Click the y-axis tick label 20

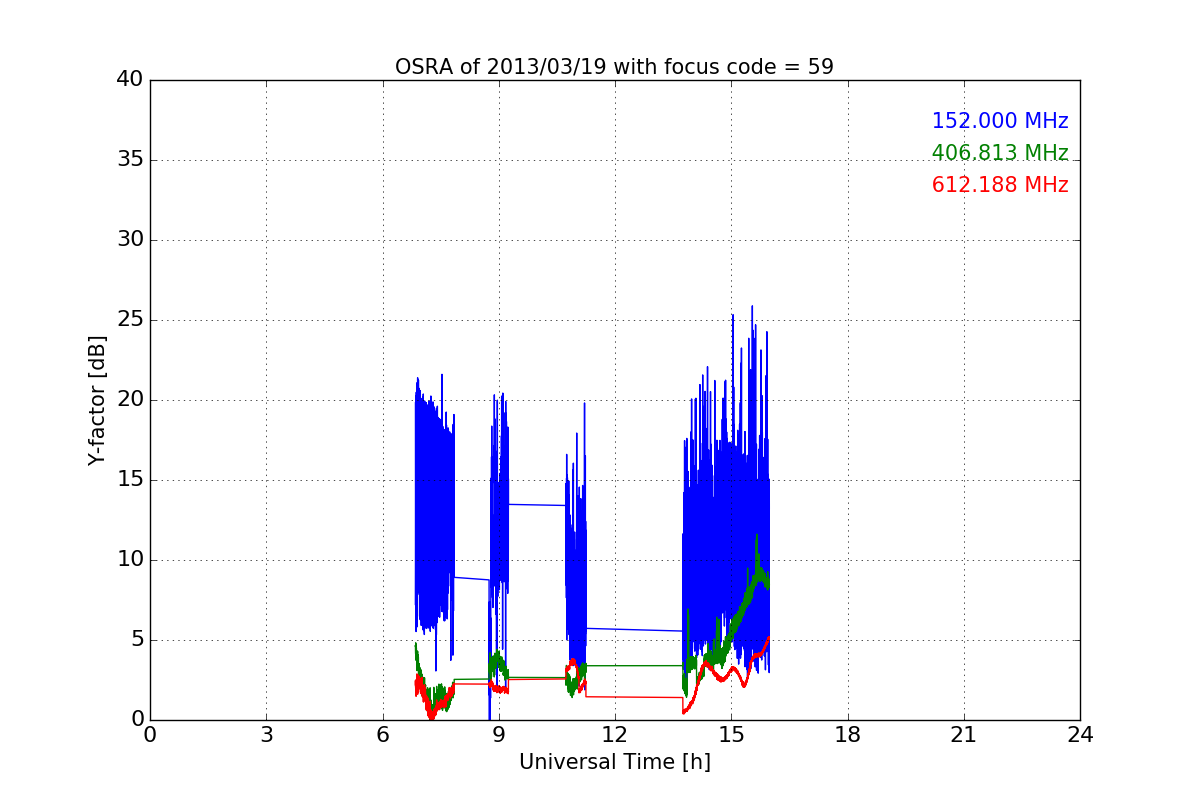click(130, 400)
